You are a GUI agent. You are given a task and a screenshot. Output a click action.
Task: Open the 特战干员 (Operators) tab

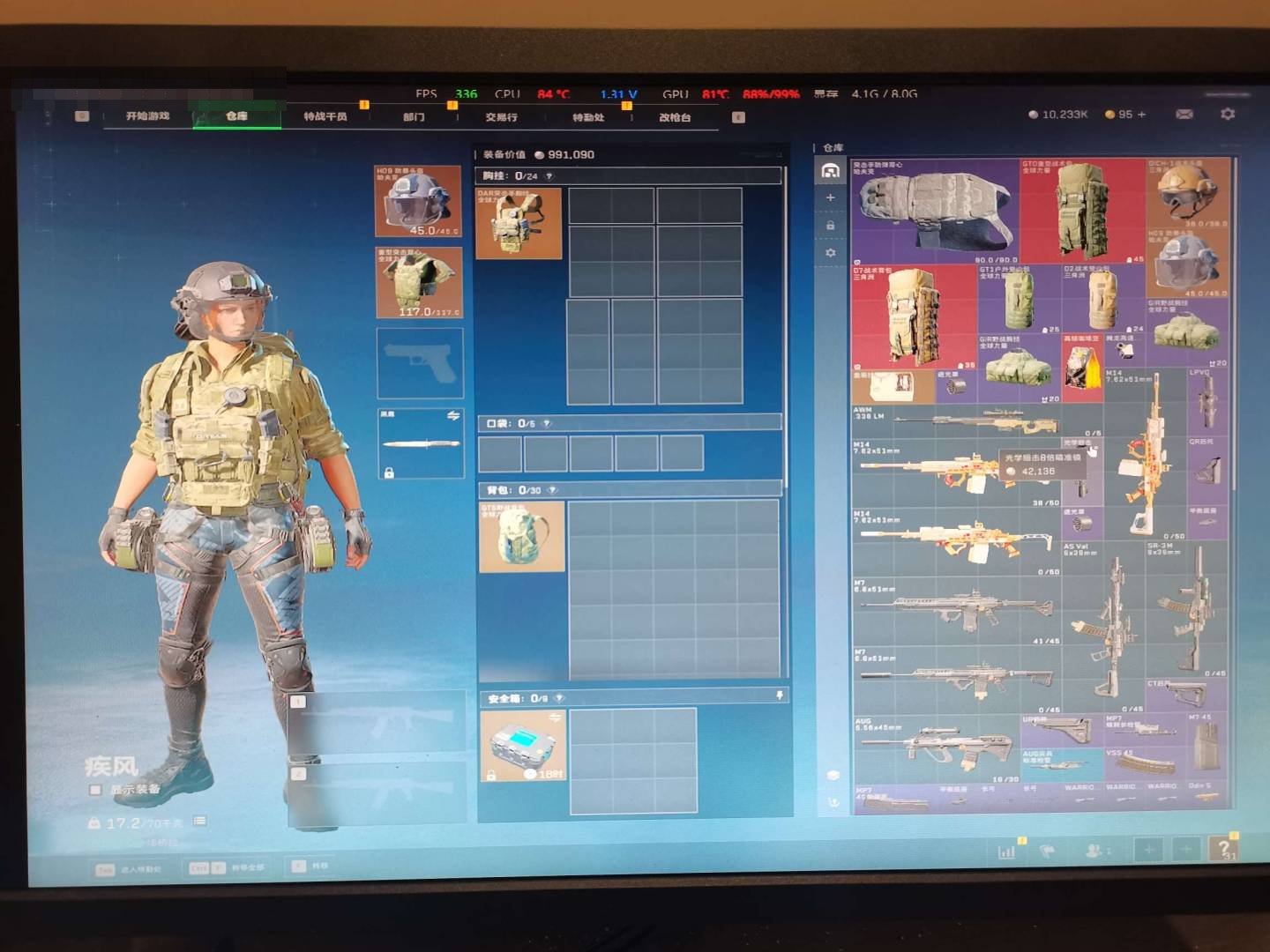325,116
